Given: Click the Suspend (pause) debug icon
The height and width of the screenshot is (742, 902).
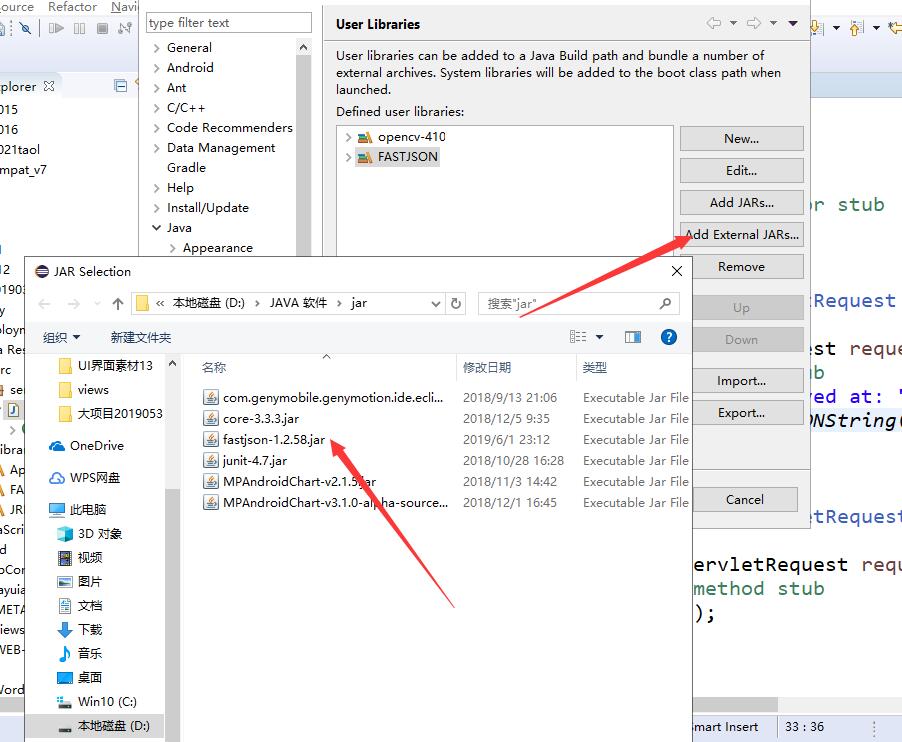Looking at the screenshot, I should pos(79,28).
